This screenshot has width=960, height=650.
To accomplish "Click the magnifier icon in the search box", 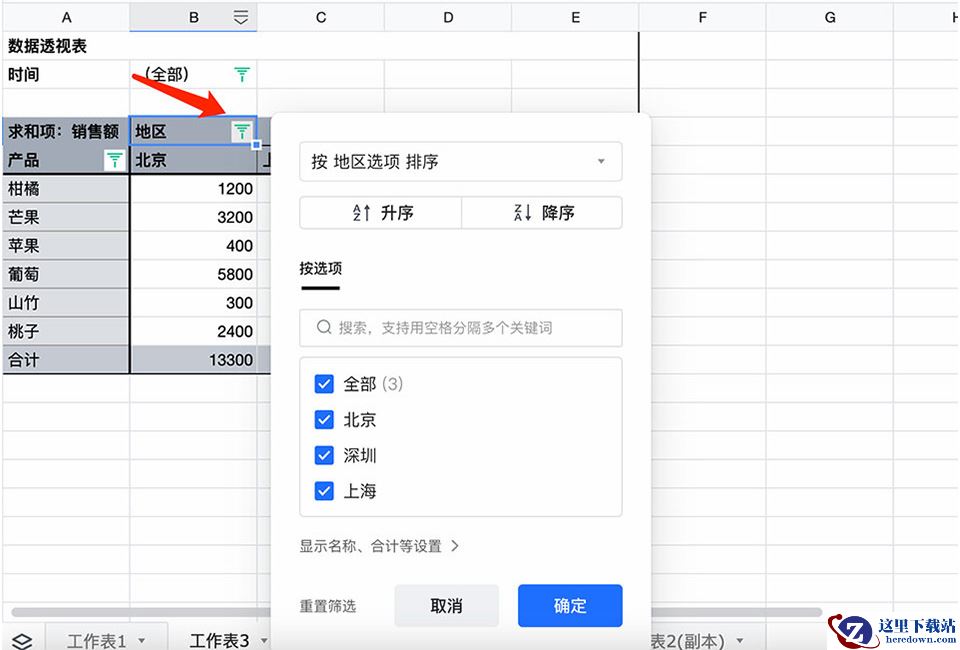I will click(x=323, y=327).
